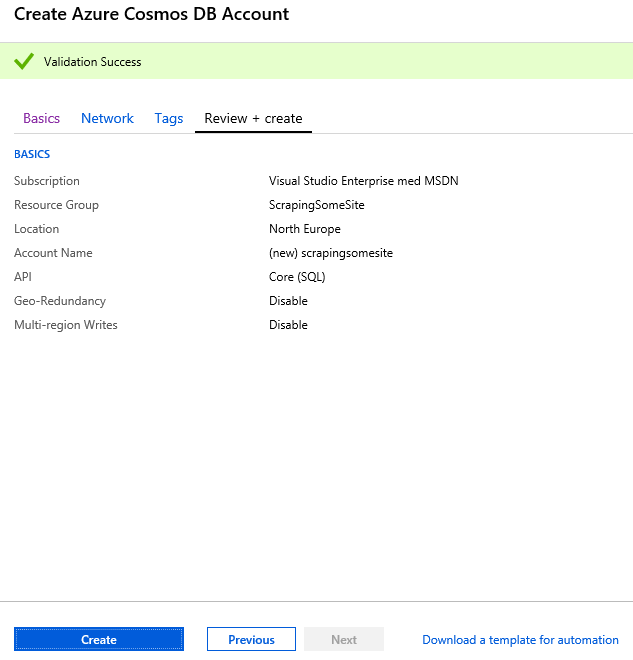Select the Visual Studio Enterprise med MSDN value
Viewport: 633px width, 660px height.
click(364, 181)
